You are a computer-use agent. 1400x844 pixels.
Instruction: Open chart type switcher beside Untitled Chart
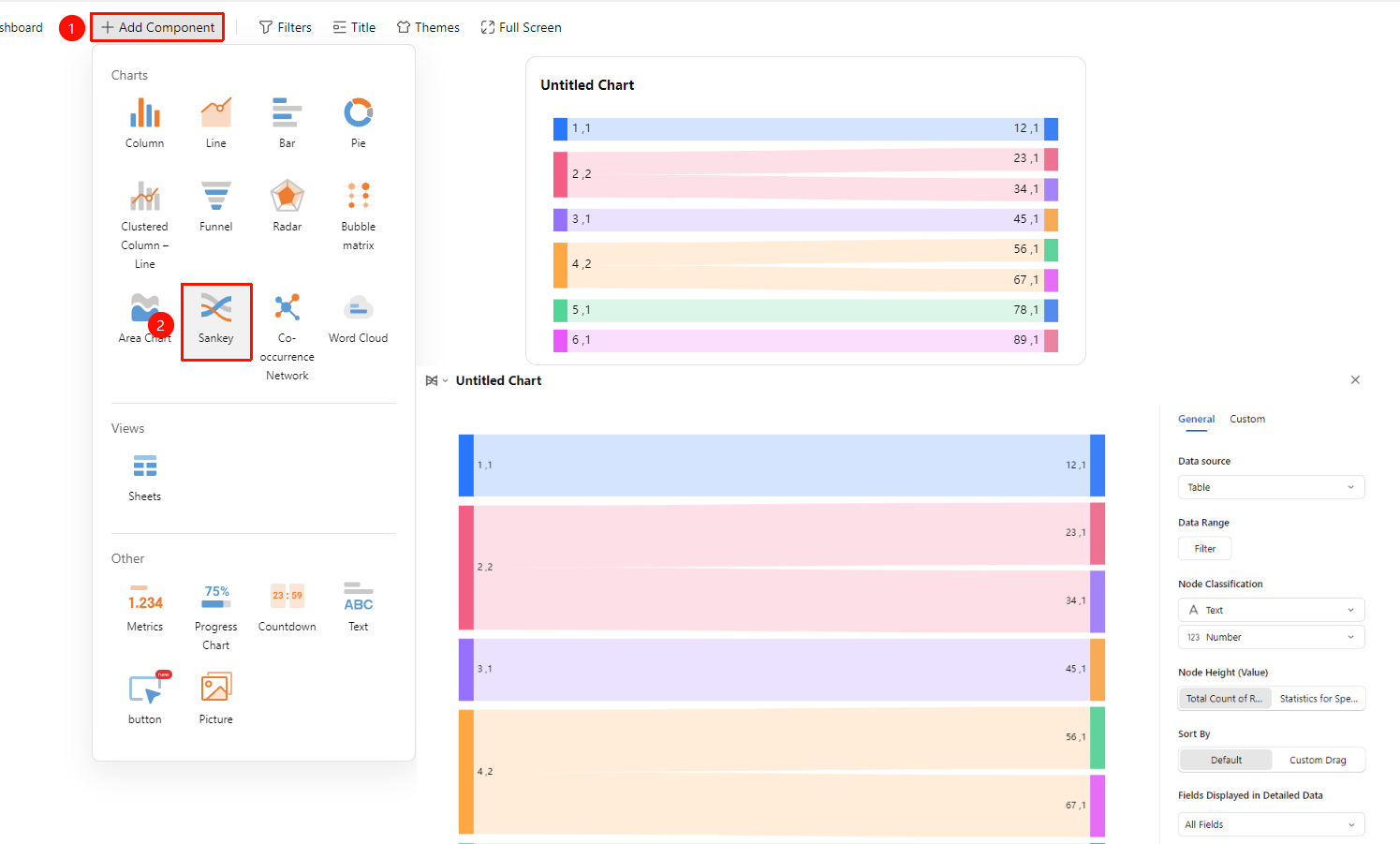point(436,380)
